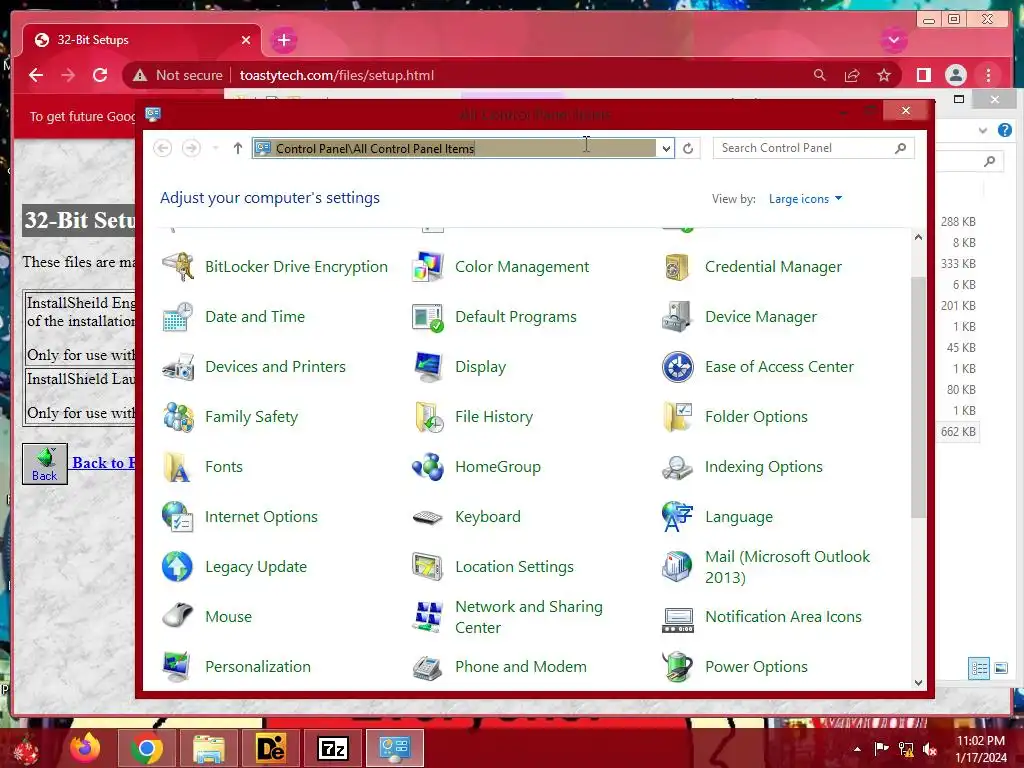Open Firefox from the taskbar
This screenshot has width=1024, height=768.
(x=86, y=748)
